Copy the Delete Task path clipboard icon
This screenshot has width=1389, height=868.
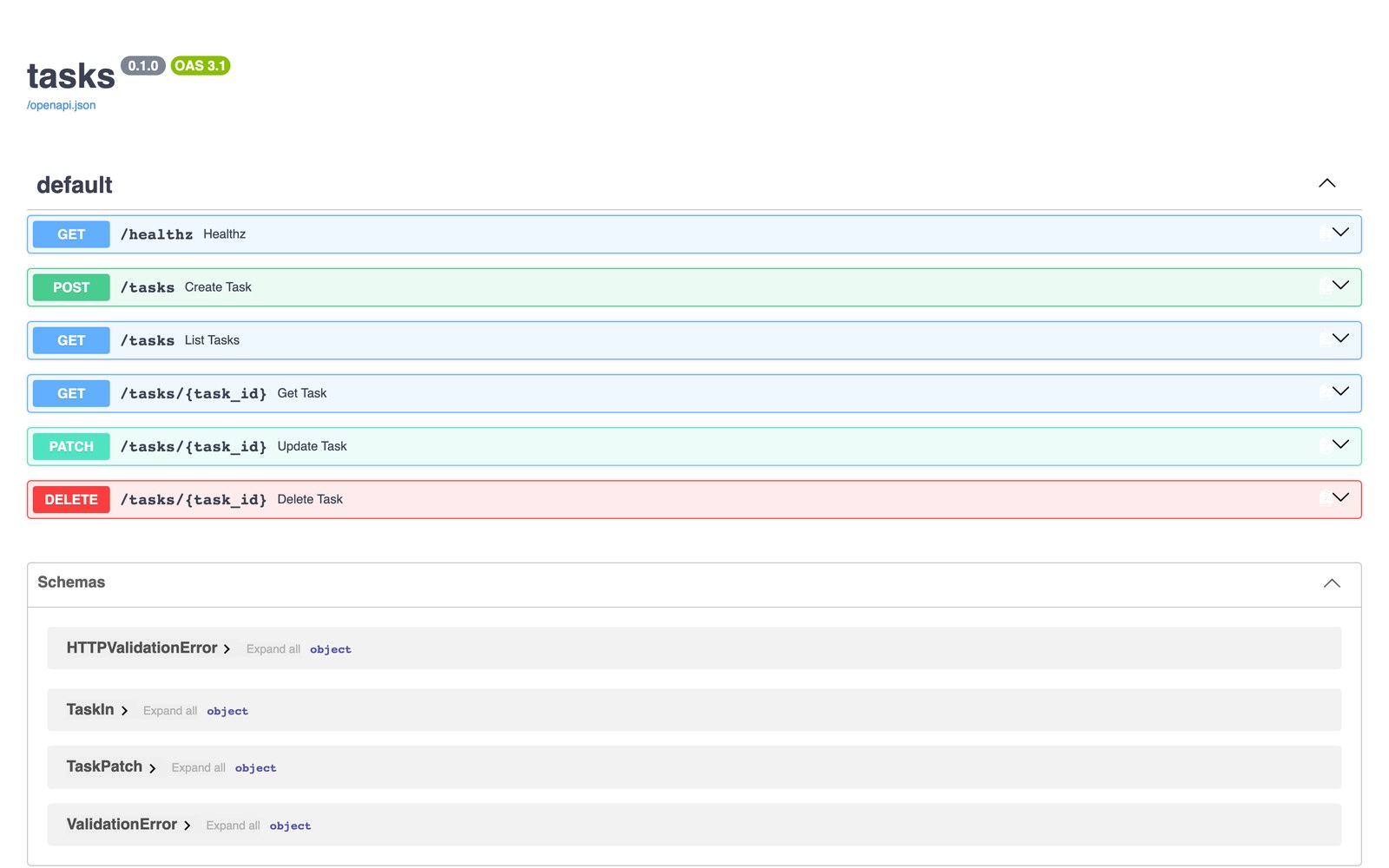[1325, 498]
